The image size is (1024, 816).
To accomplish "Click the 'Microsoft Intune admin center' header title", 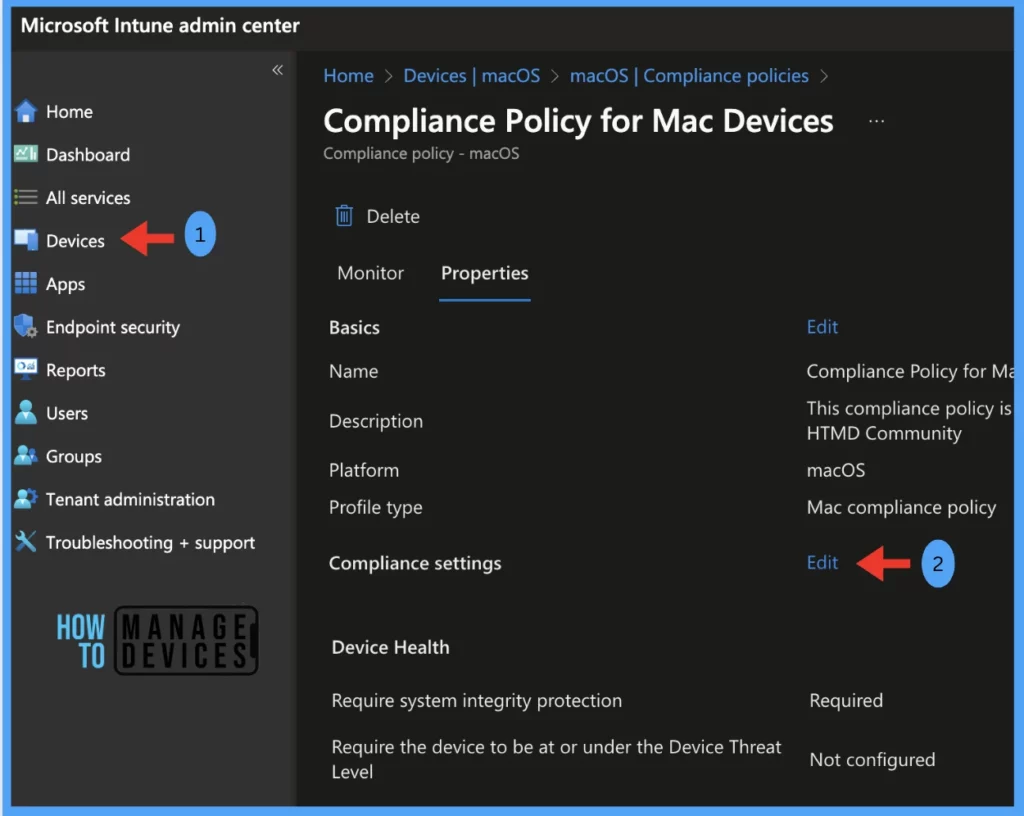I will [x=160, y=25].
